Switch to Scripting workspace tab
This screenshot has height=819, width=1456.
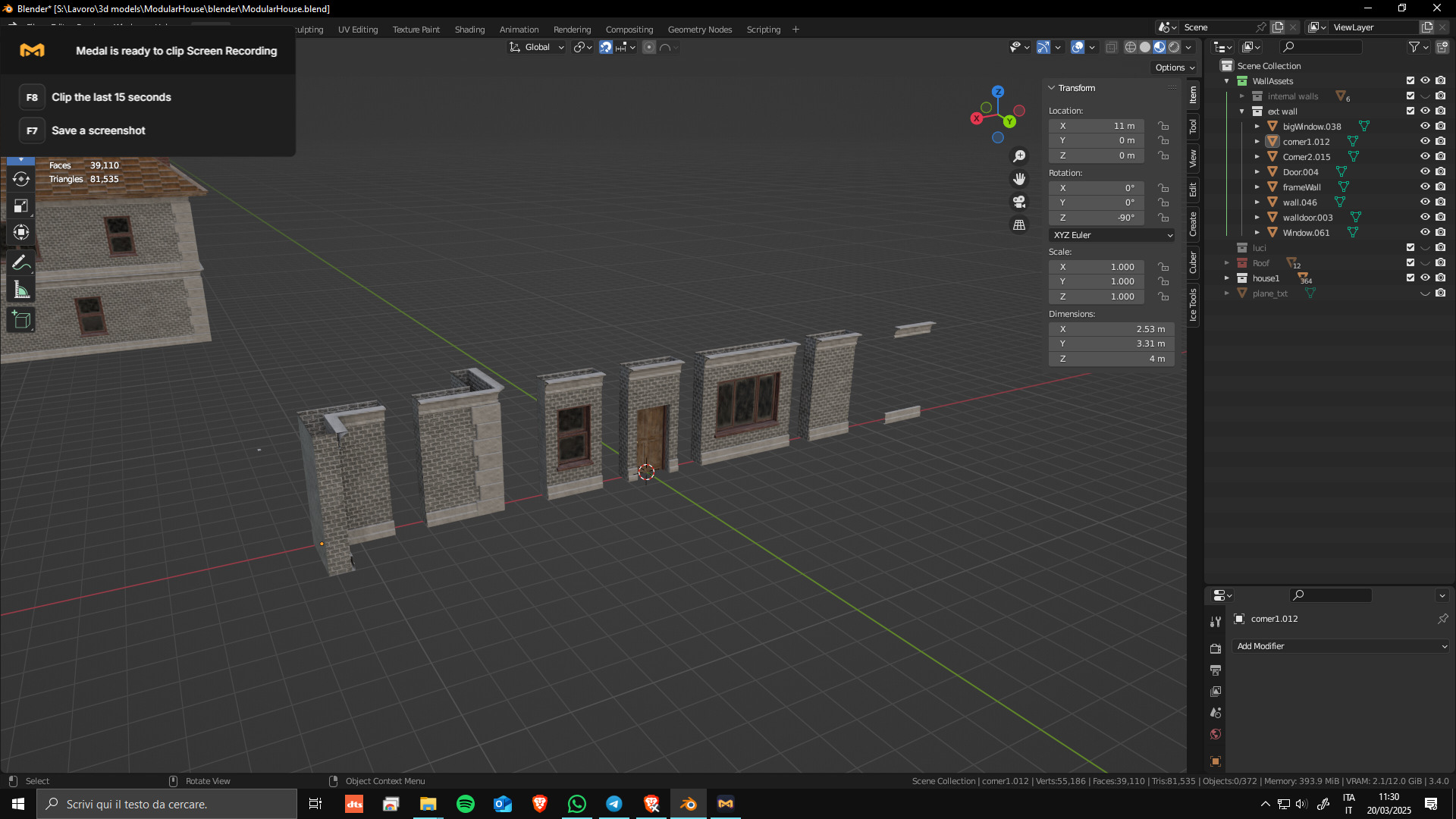[x=763, y=30]
